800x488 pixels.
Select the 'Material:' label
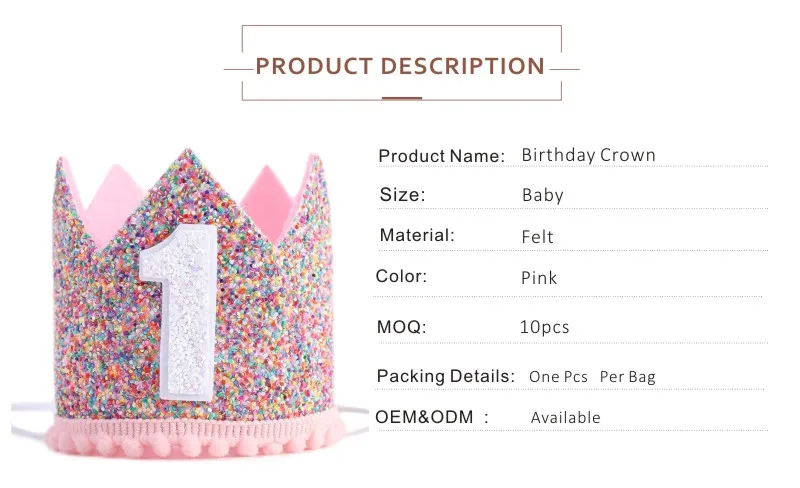[x=417, y=235]
